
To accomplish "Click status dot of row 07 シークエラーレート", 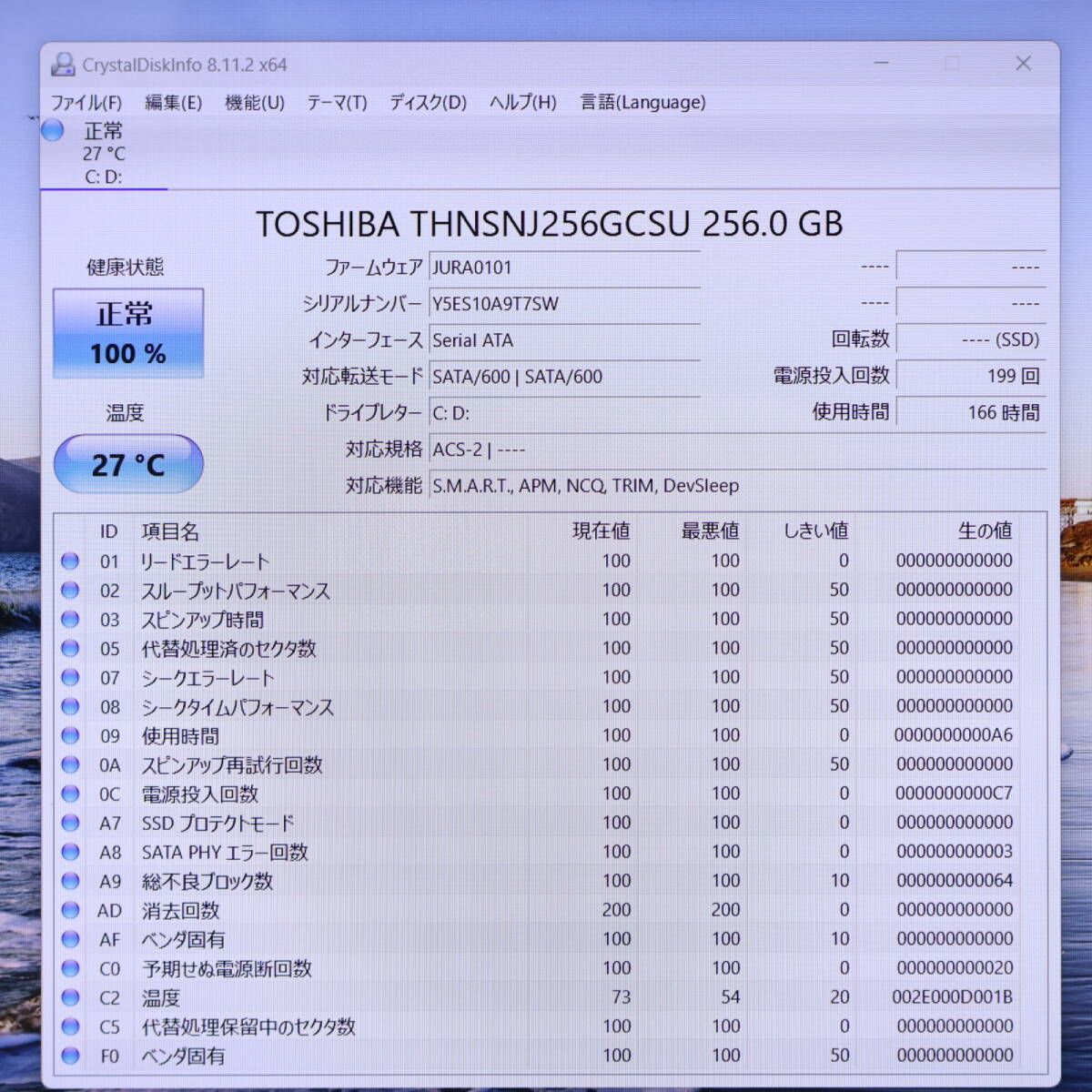I will pos(70,678).
